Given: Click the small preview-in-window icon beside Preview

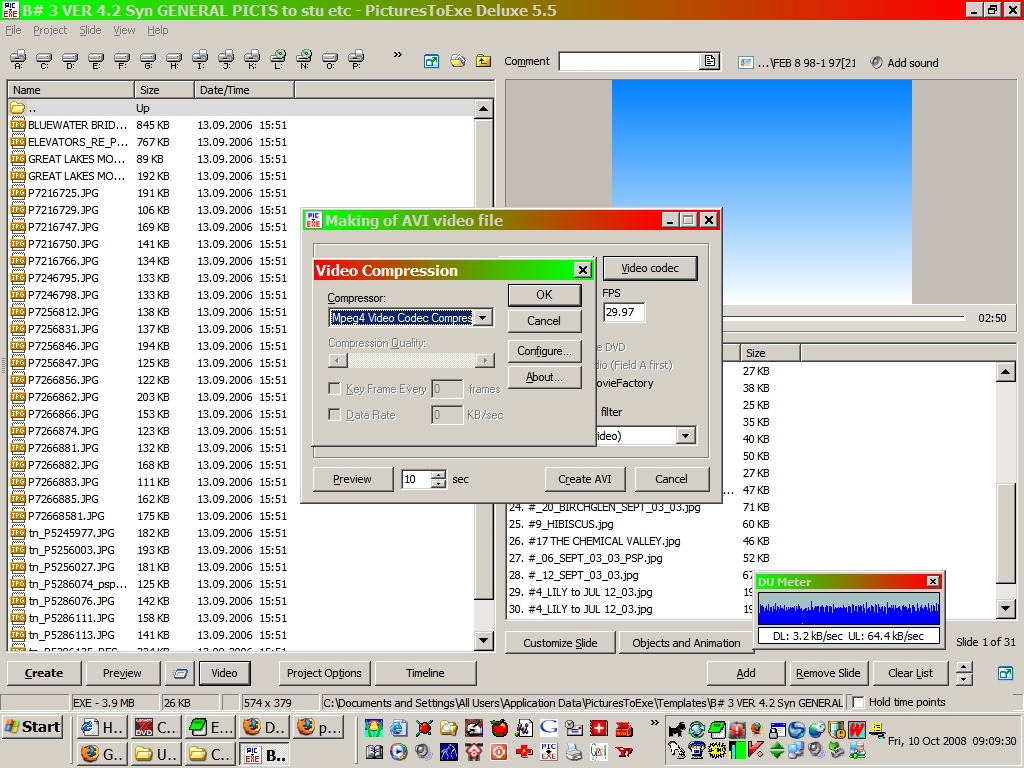Looking at the screenshot, I should 180,673.
